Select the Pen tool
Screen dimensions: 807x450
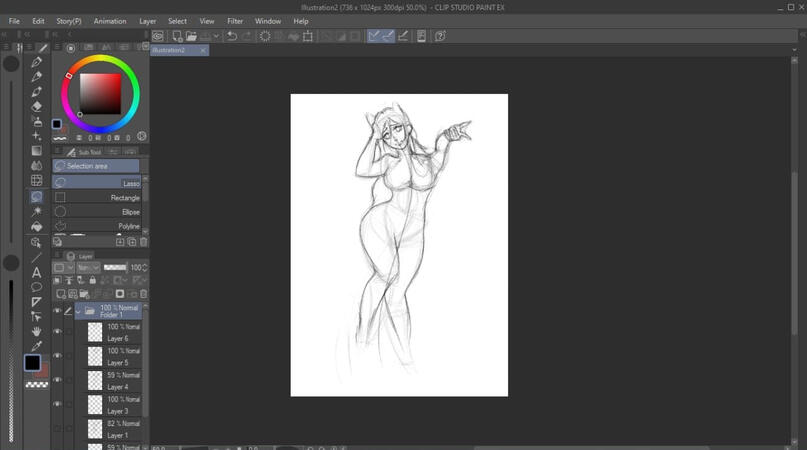37,62
